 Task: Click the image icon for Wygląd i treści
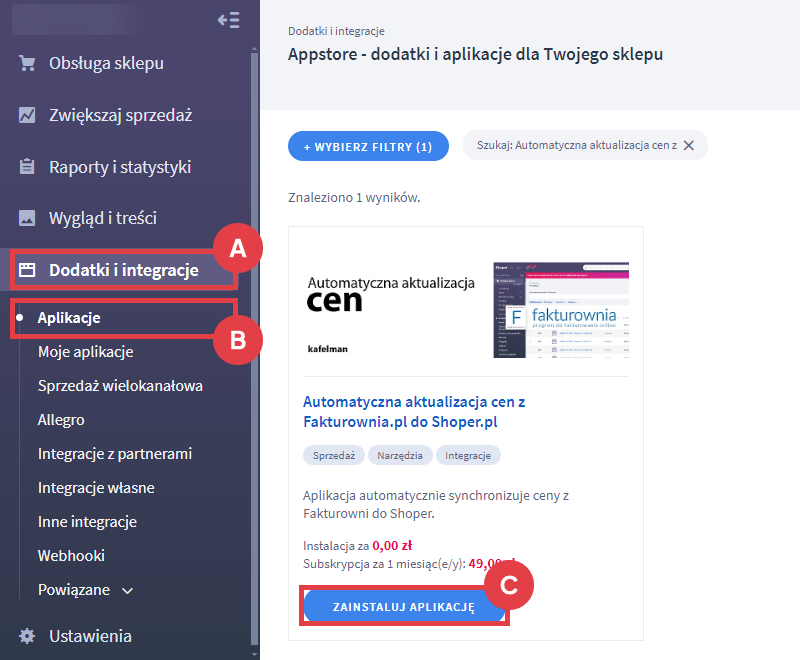pyautogui.click(x=27, y=218)
